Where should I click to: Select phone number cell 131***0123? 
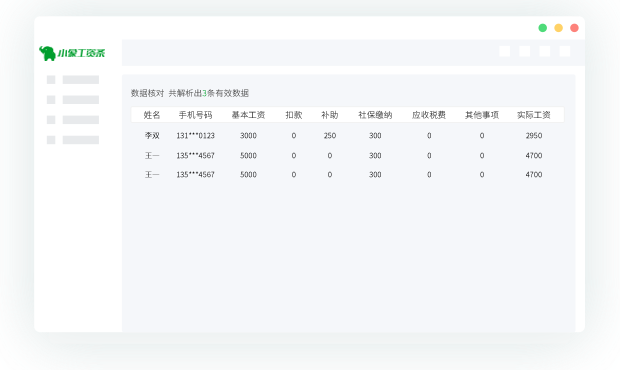(x=195, y=136)
